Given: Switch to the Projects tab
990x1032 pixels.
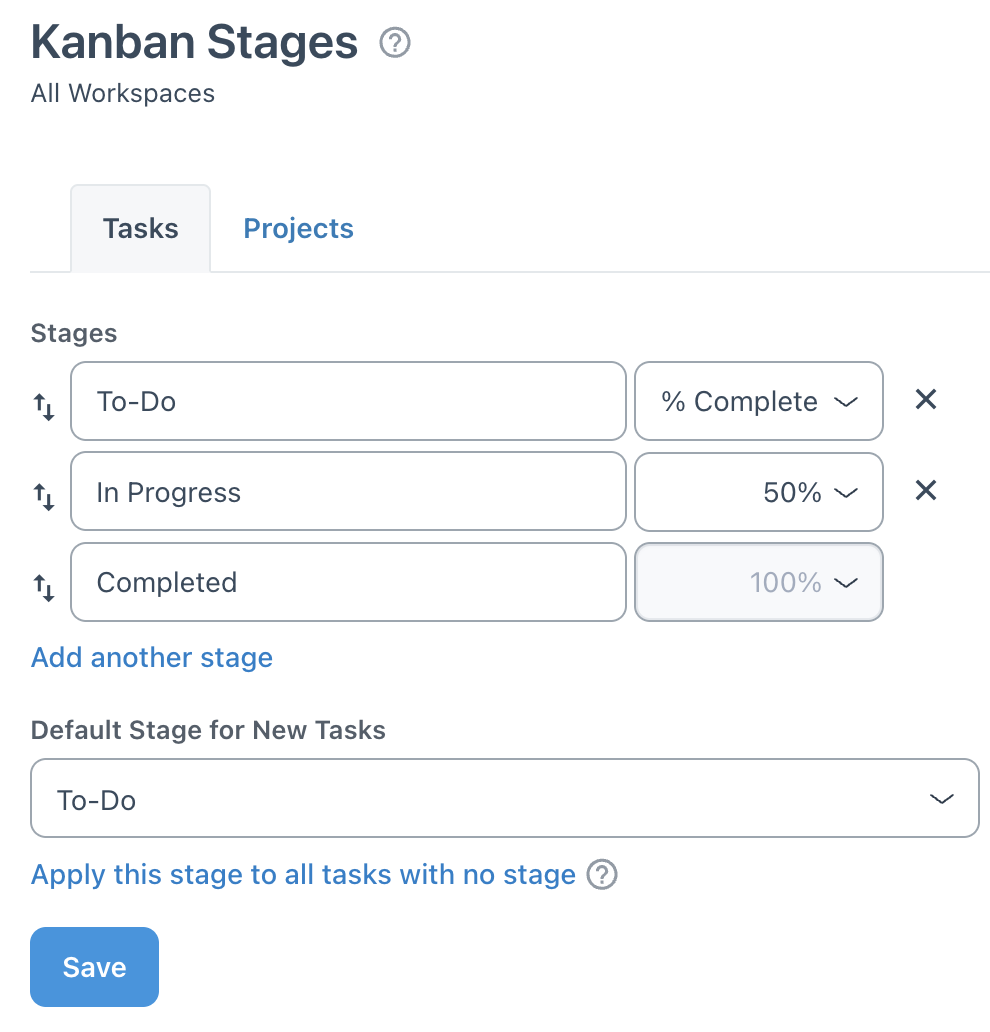Looking at the screenshot, I should 298,228.
